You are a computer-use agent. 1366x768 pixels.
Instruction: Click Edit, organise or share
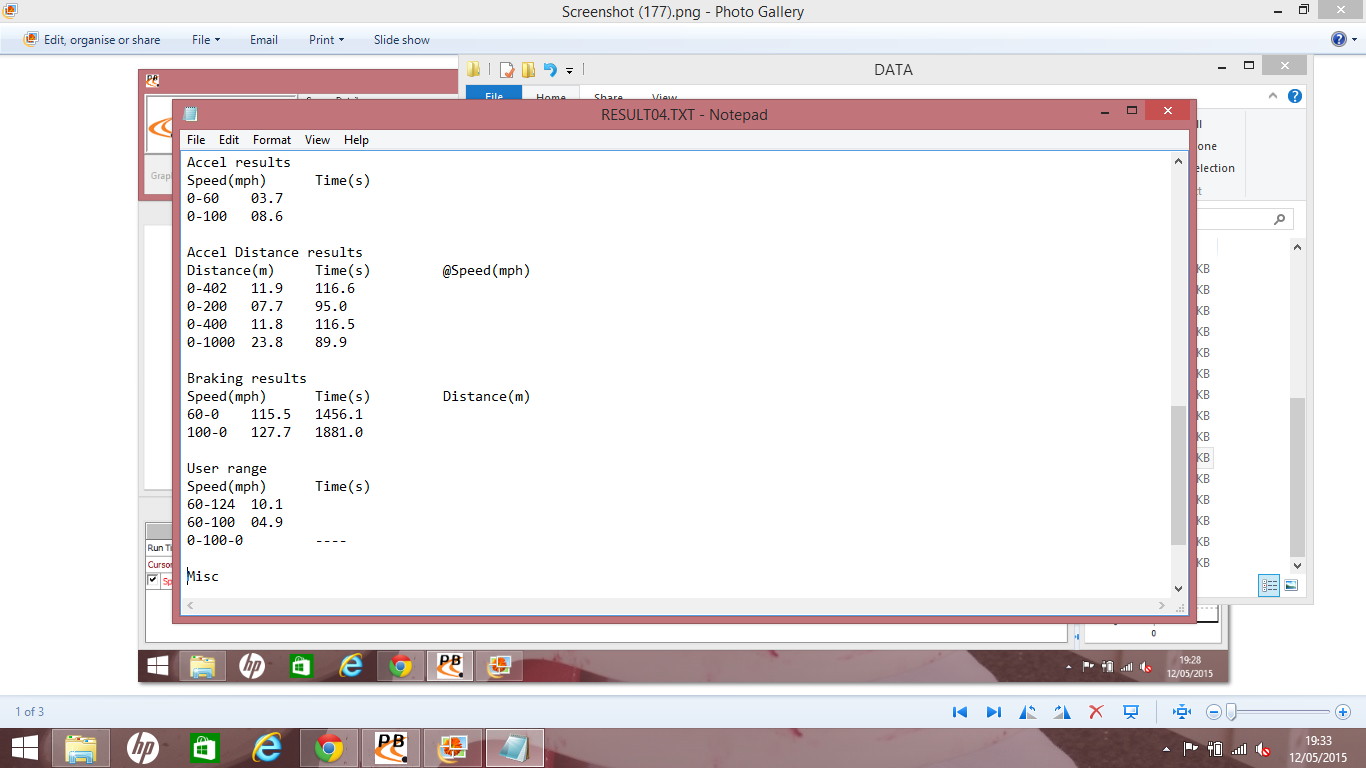[92, 40]
